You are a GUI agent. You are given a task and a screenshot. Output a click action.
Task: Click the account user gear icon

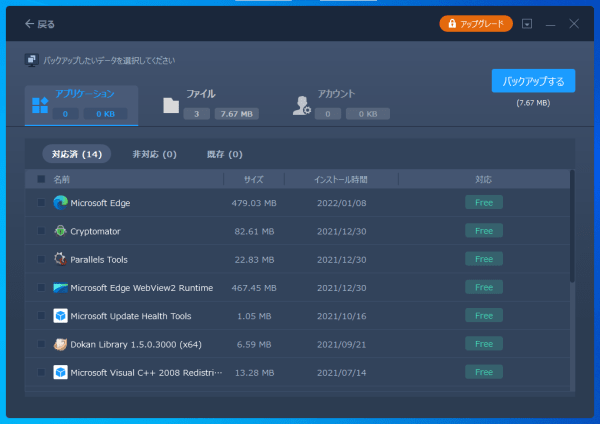point(302,106)
